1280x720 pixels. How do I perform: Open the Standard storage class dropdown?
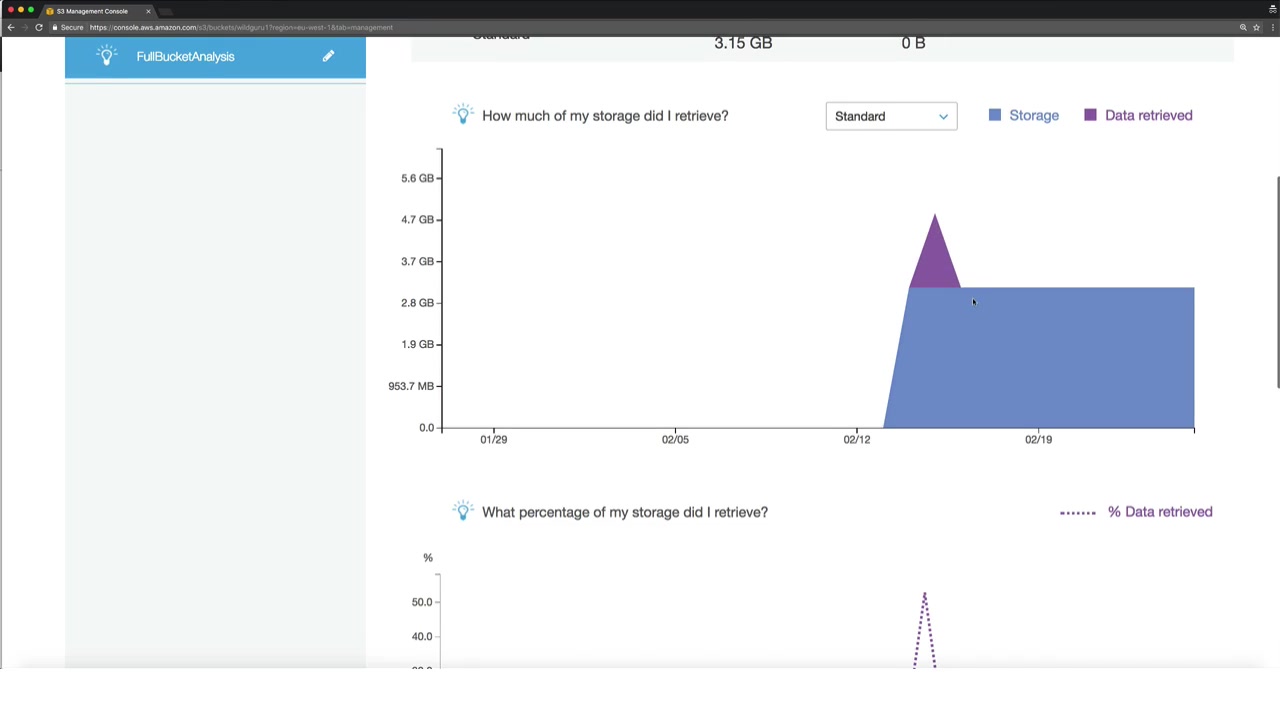point(891,116)
